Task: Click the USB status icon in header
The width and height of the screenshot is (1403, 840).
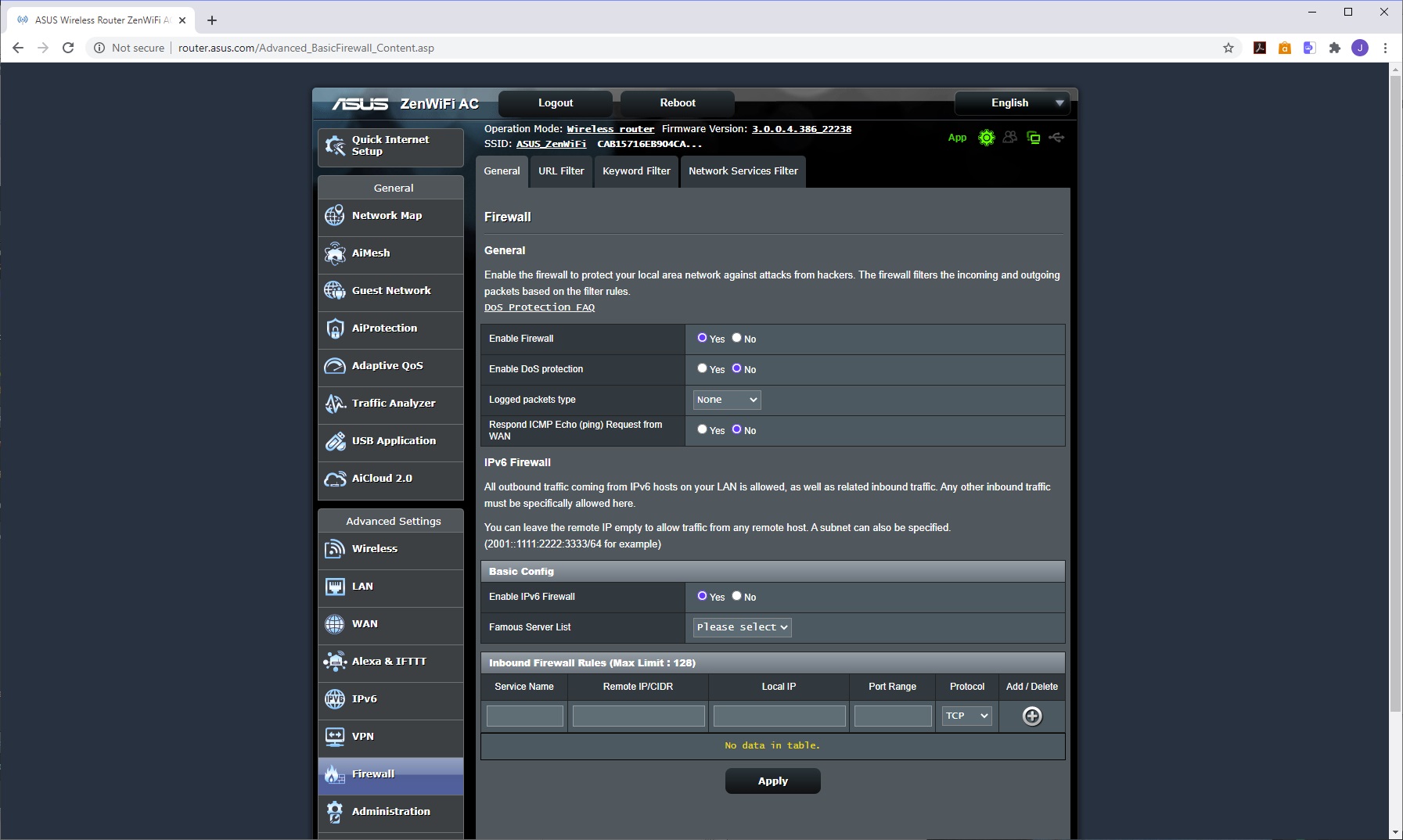Action: pyautogui.click(x=1056, y=138)
